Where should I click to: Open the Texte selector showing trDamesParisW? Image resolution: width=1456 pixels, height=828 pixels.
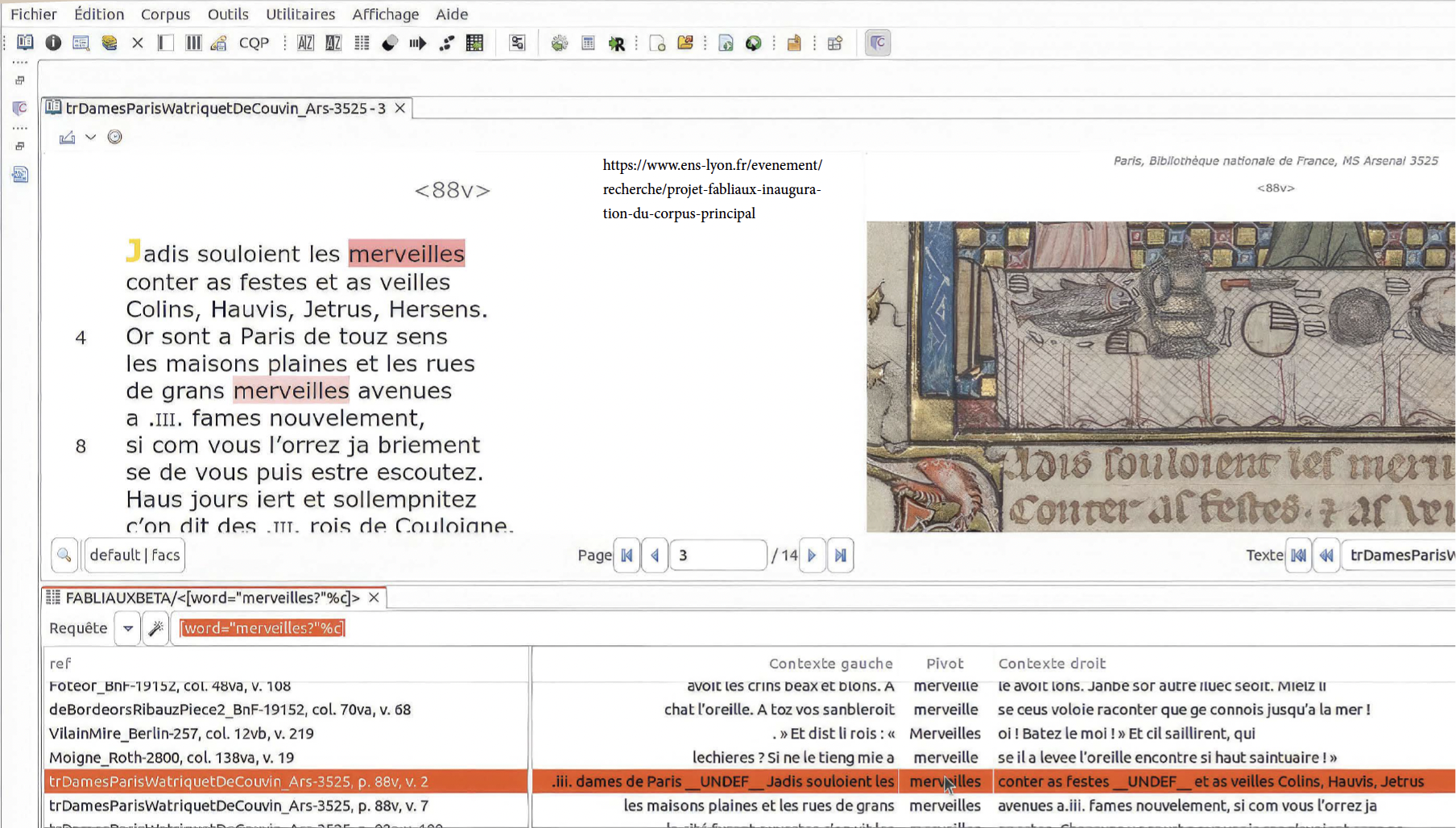1400,555
